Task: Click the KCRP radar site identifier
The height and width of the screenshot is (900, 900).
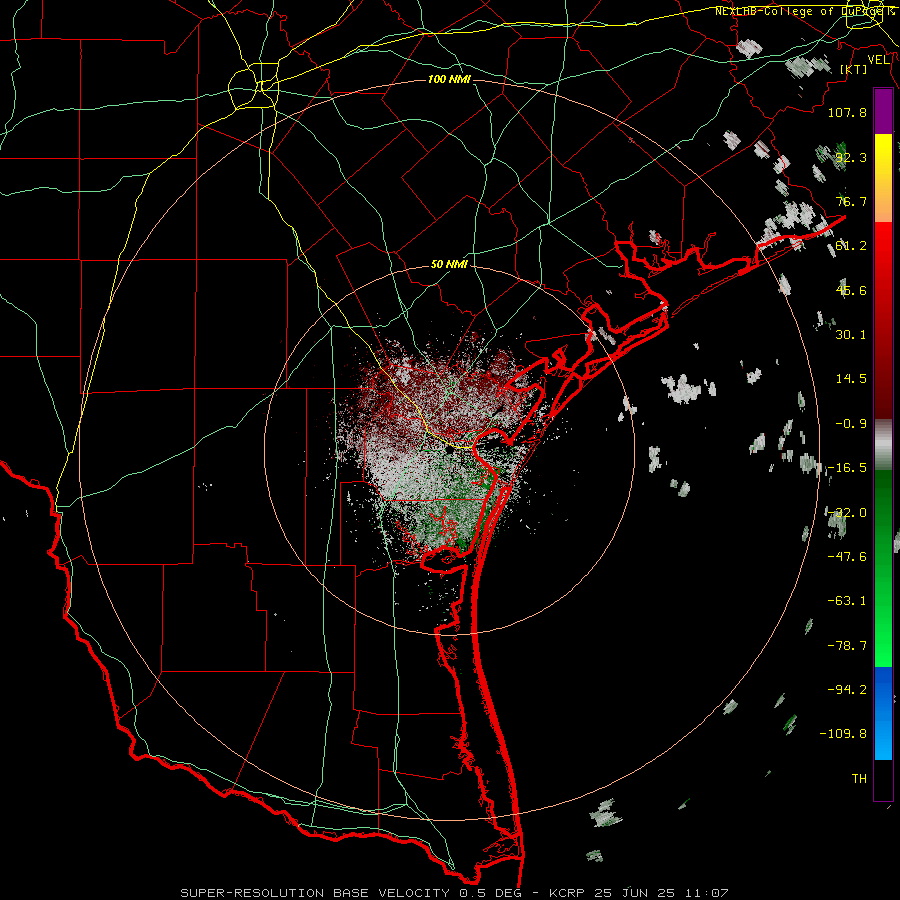Action: coord(568,893)
